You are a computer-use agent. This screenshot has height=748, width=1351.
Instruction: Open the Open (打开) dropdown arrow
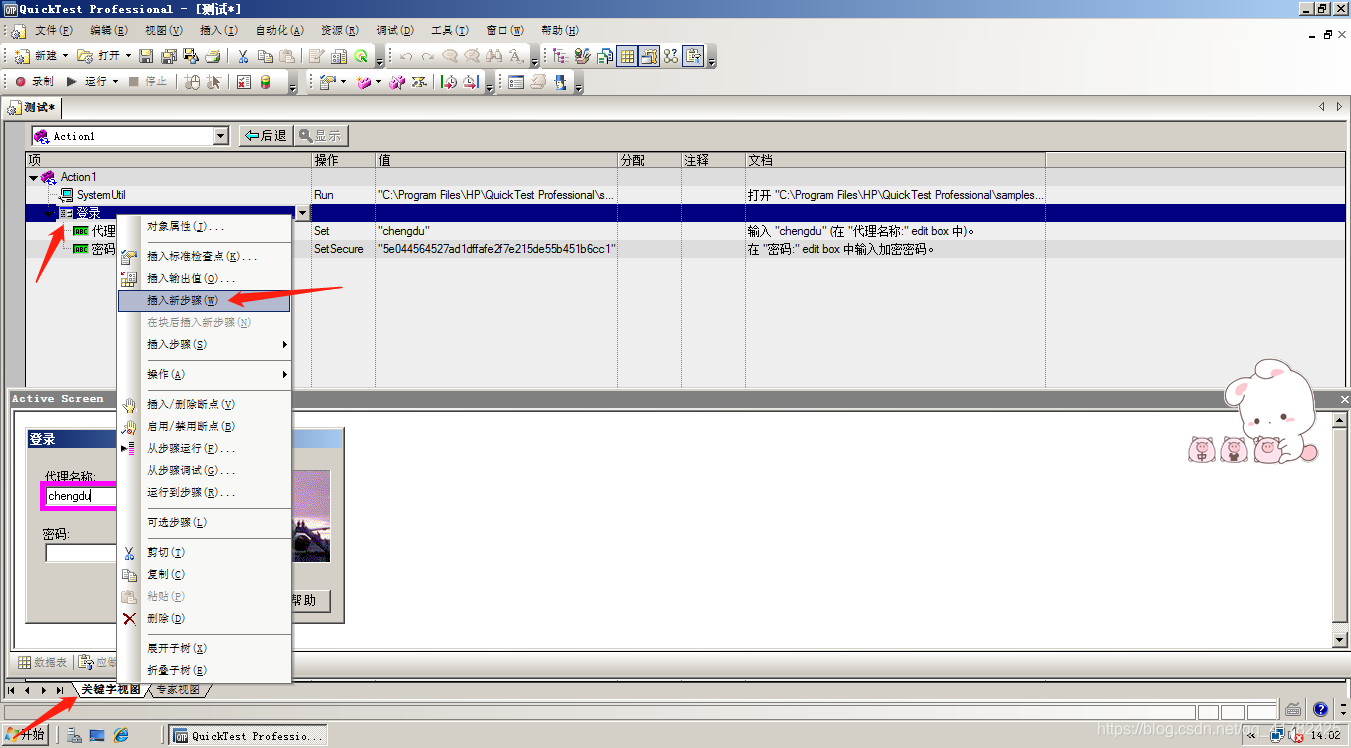point(128,56)
